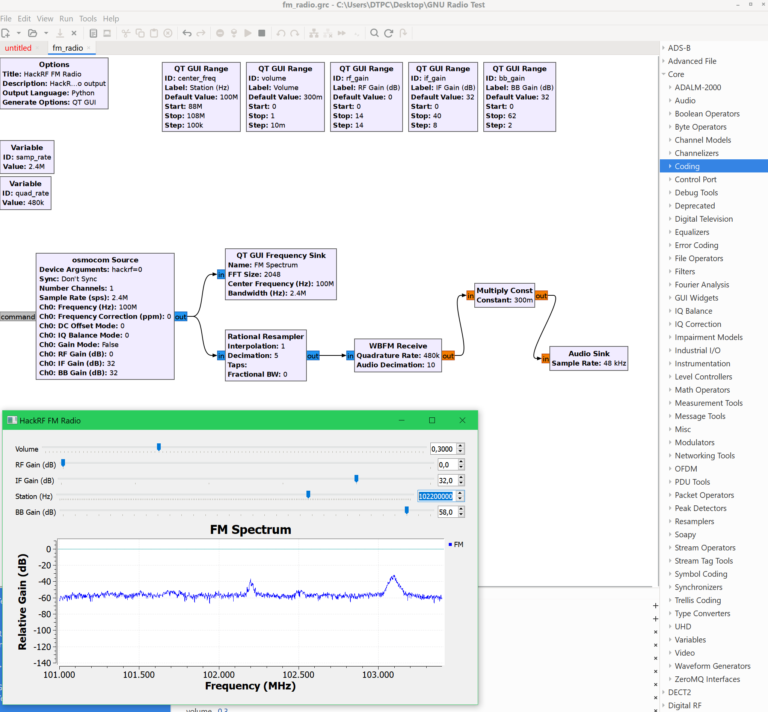Viewport: 768px width, 712px height.
Task: Expand the Resamplers block category
Action: pos(670,522)
